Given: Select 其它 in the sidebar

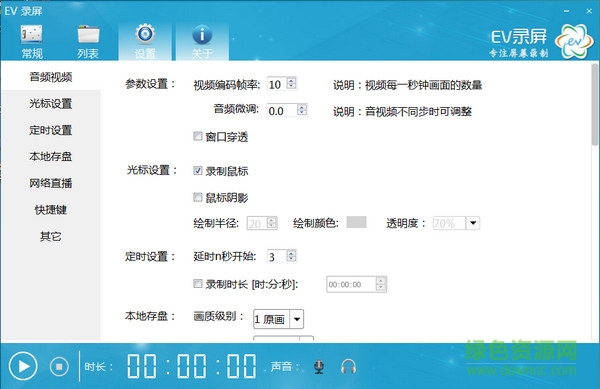Looking at the screenshot, I should pos(51,236).
